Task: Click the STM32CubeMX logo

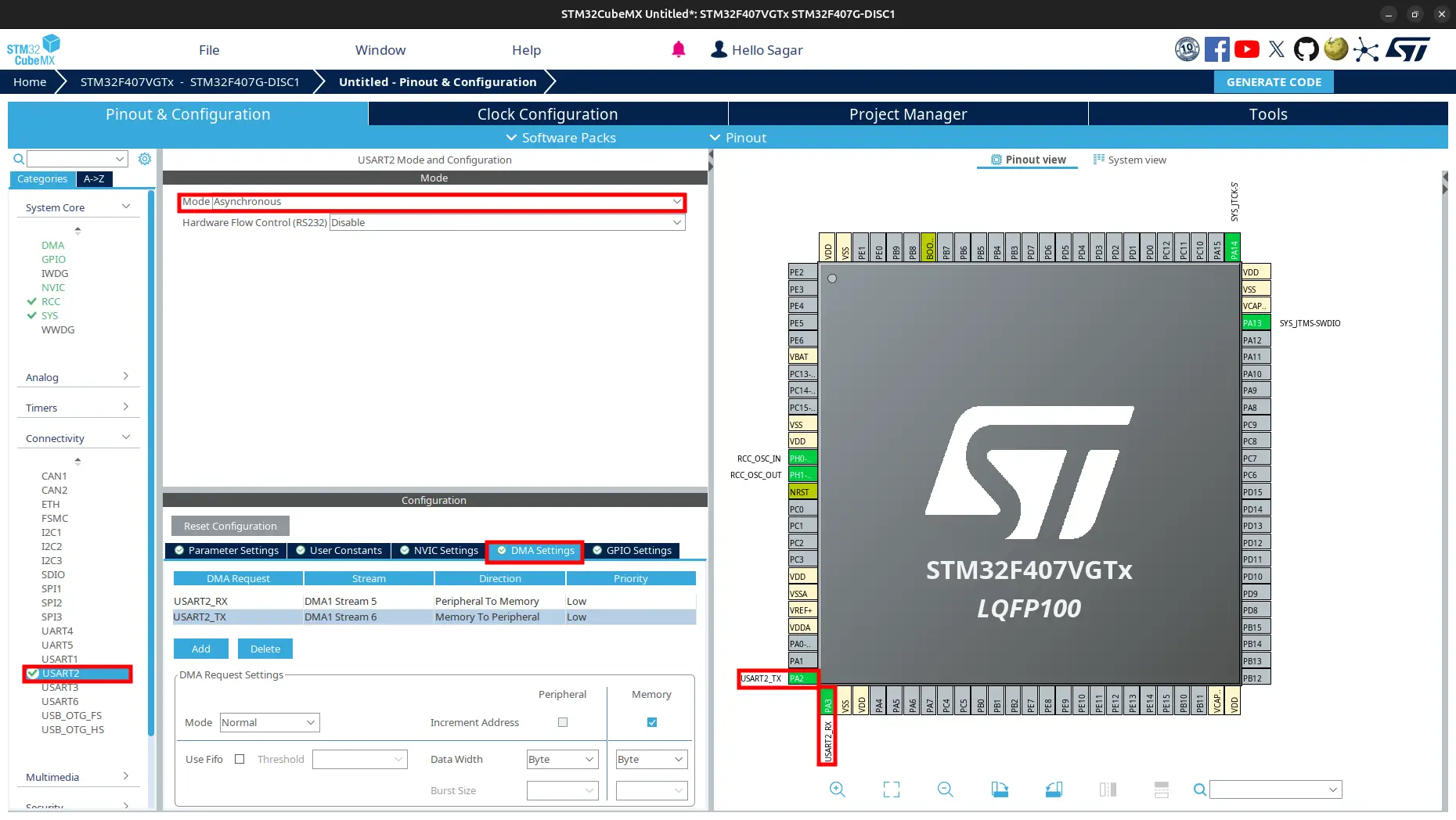Action: pyautogui.click(x=33, y=49)
